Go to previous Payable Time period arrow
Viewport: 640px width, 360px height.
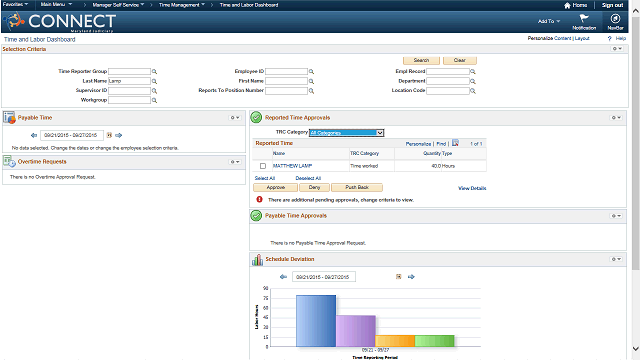(x=34, y=135)
